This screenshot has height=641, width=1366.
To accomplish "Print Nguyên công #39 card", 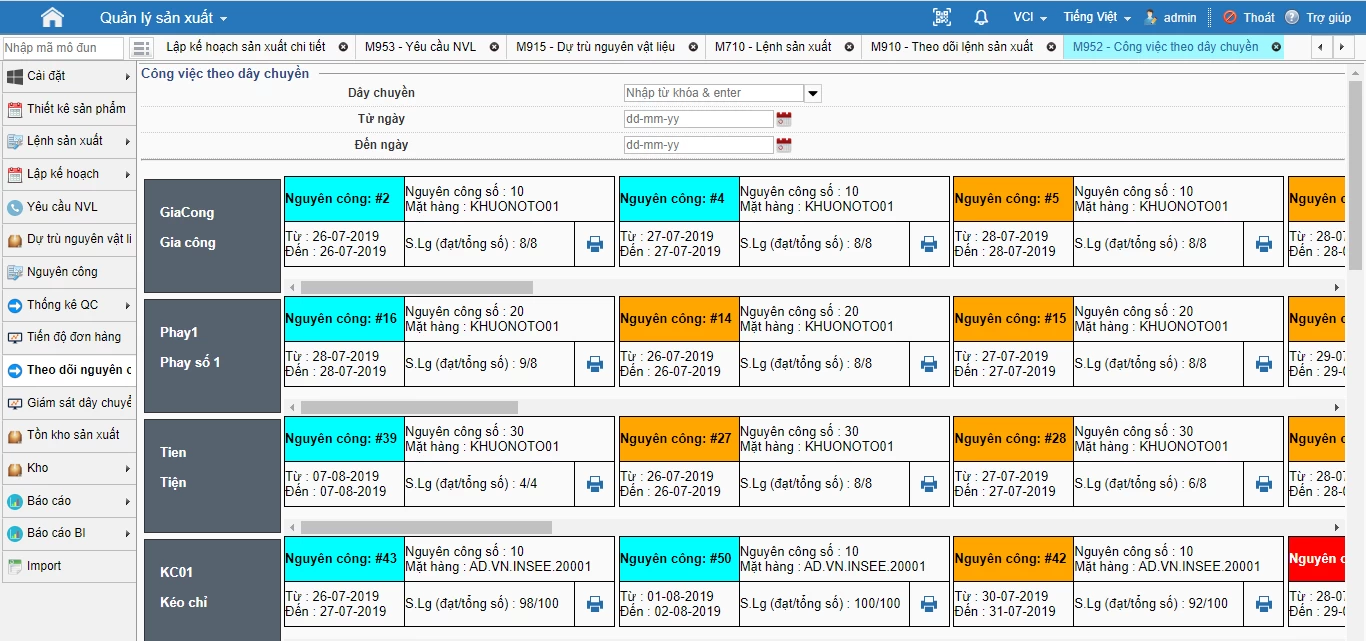I will [x=595, y=483].
